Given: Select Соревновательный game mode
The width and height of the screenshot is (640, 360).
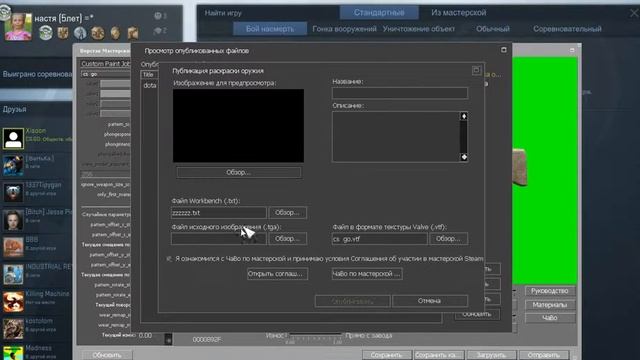Looking at the screenshot, I should 567,29.
